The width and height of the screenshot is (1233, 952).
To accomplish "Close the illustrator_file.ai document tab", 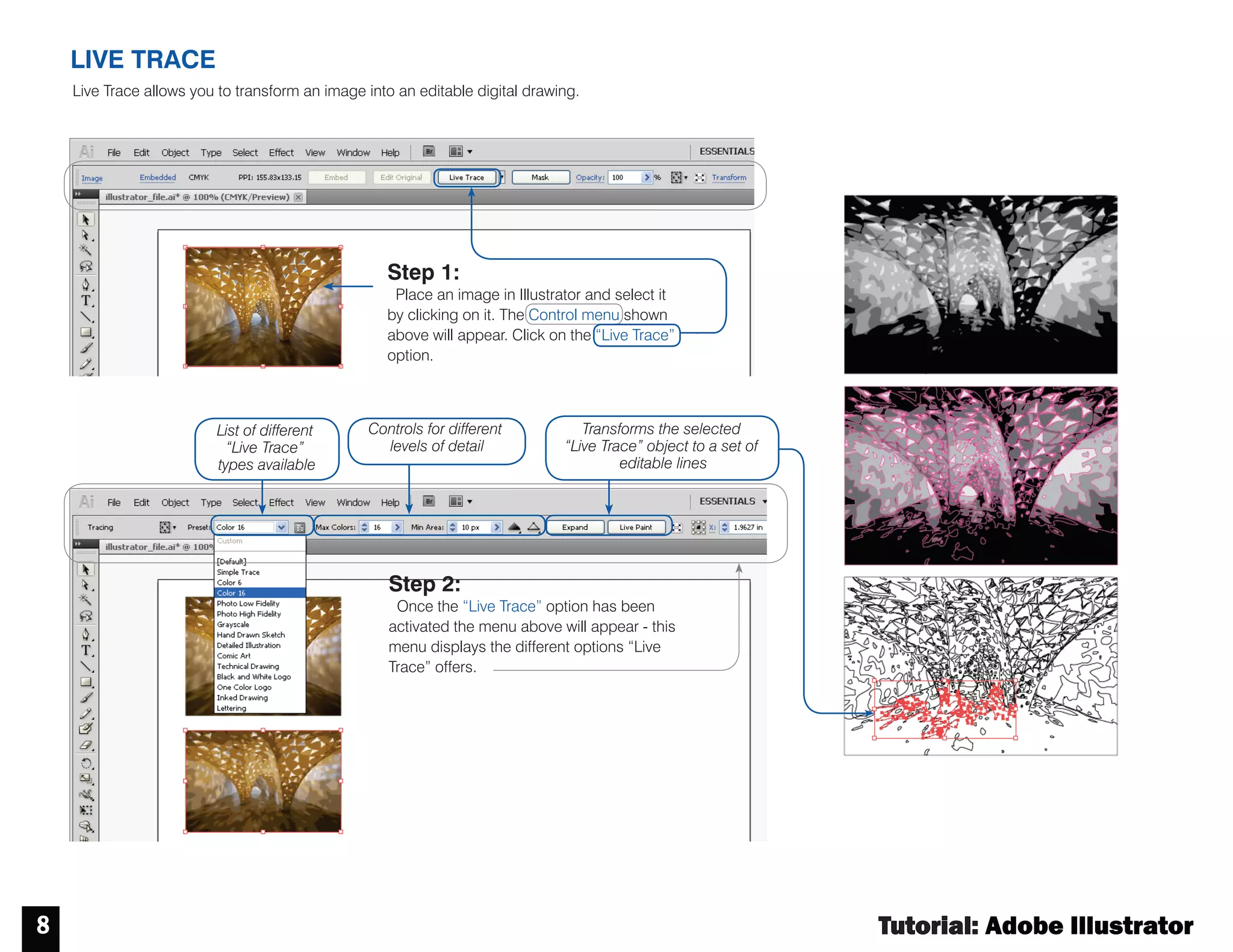I will [298, 197].
